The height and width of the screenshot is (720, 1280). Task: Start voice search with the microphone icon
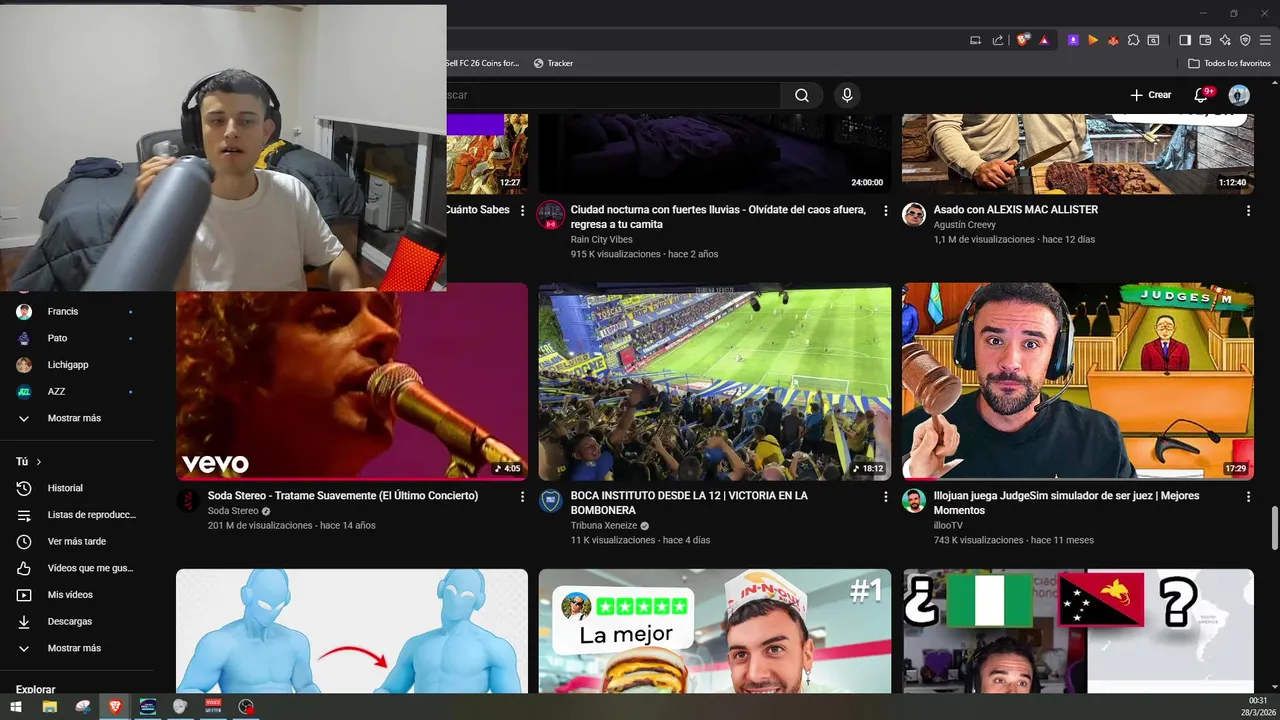847,95
